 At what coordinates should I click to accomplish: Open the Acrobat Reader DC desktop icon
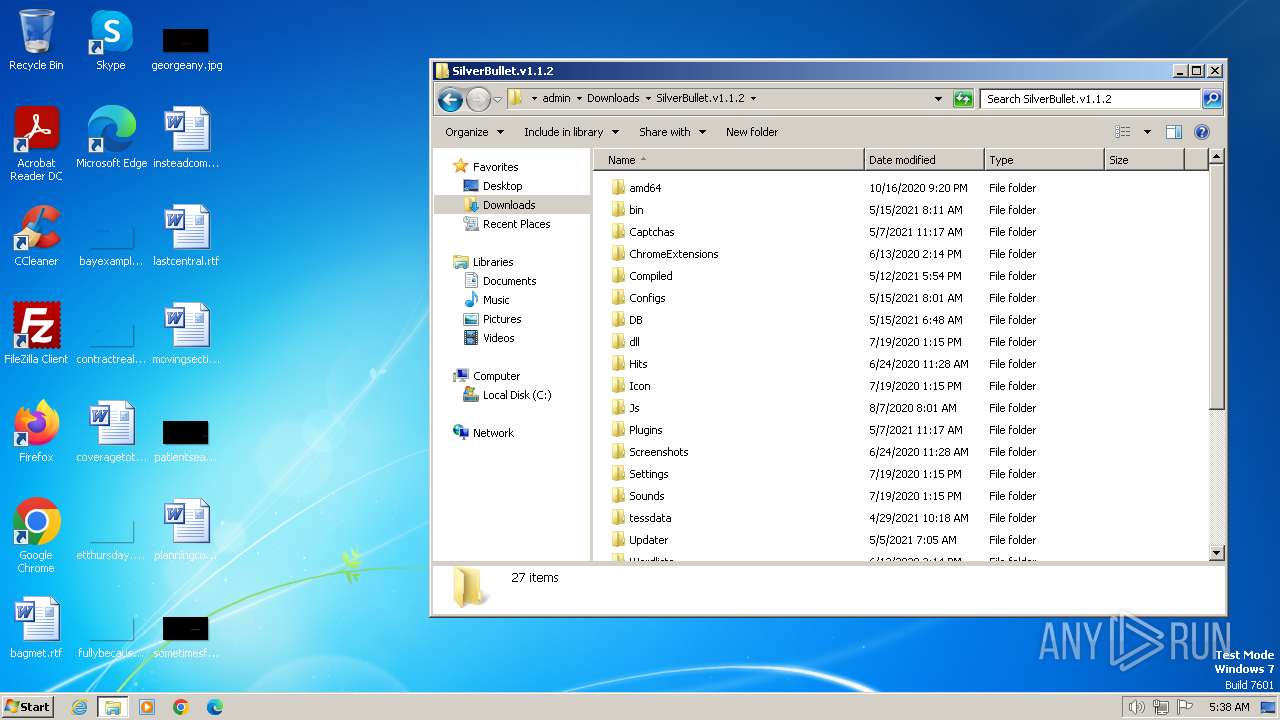(x=36, y=144)
